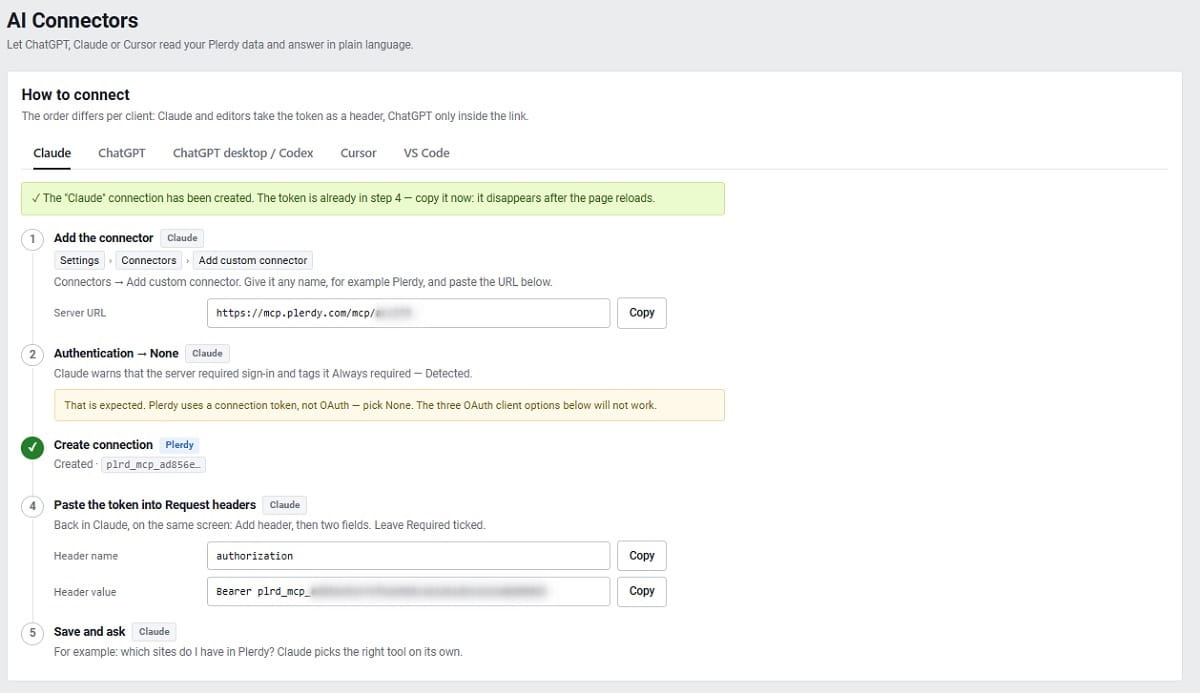
Task: Click the green connection-created success banner
Action: click(x=373, y=198)
